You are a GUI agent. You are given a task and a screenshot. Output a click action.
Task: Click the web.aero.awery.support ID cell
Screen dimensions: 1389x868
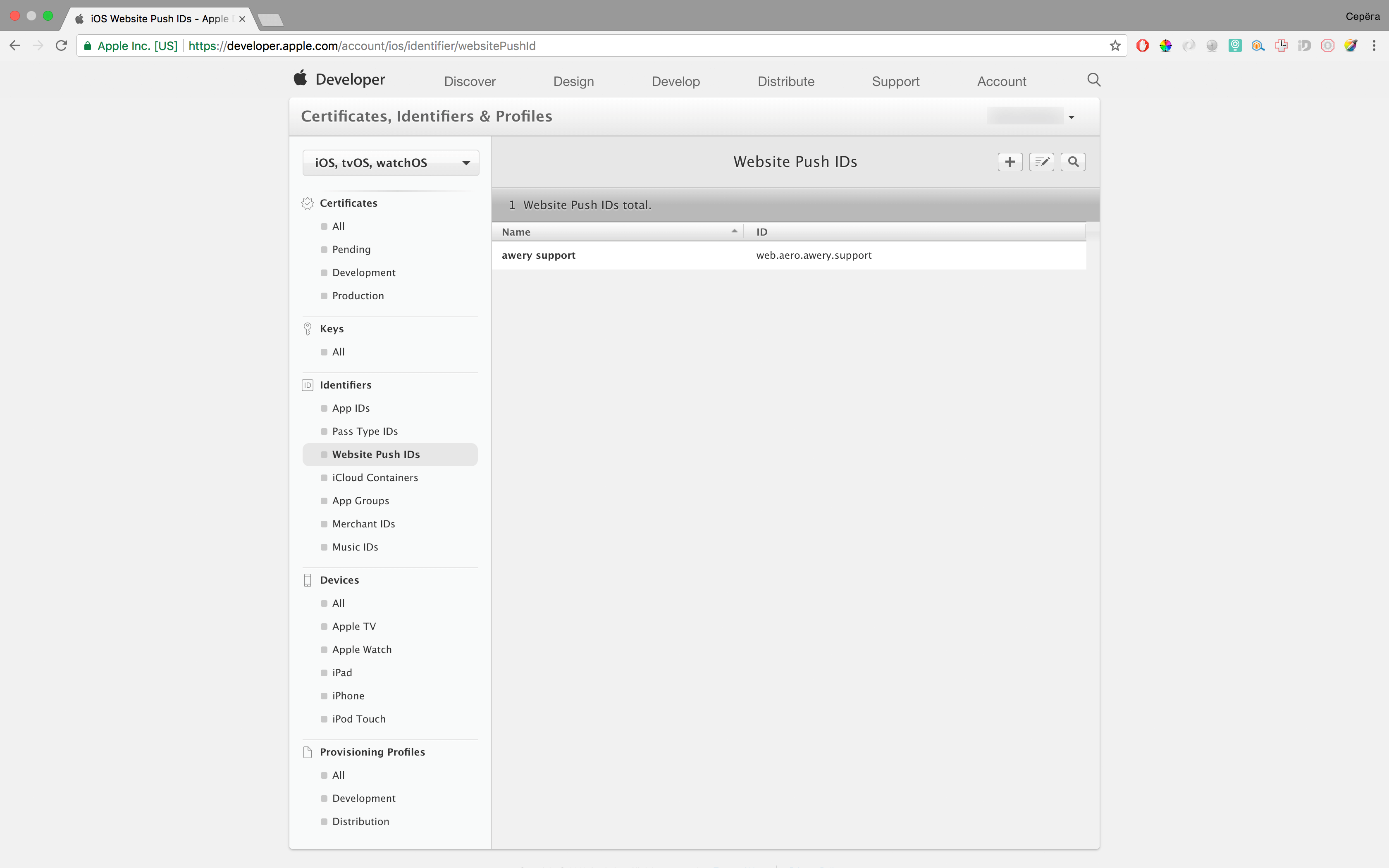(x=814, y=255)
